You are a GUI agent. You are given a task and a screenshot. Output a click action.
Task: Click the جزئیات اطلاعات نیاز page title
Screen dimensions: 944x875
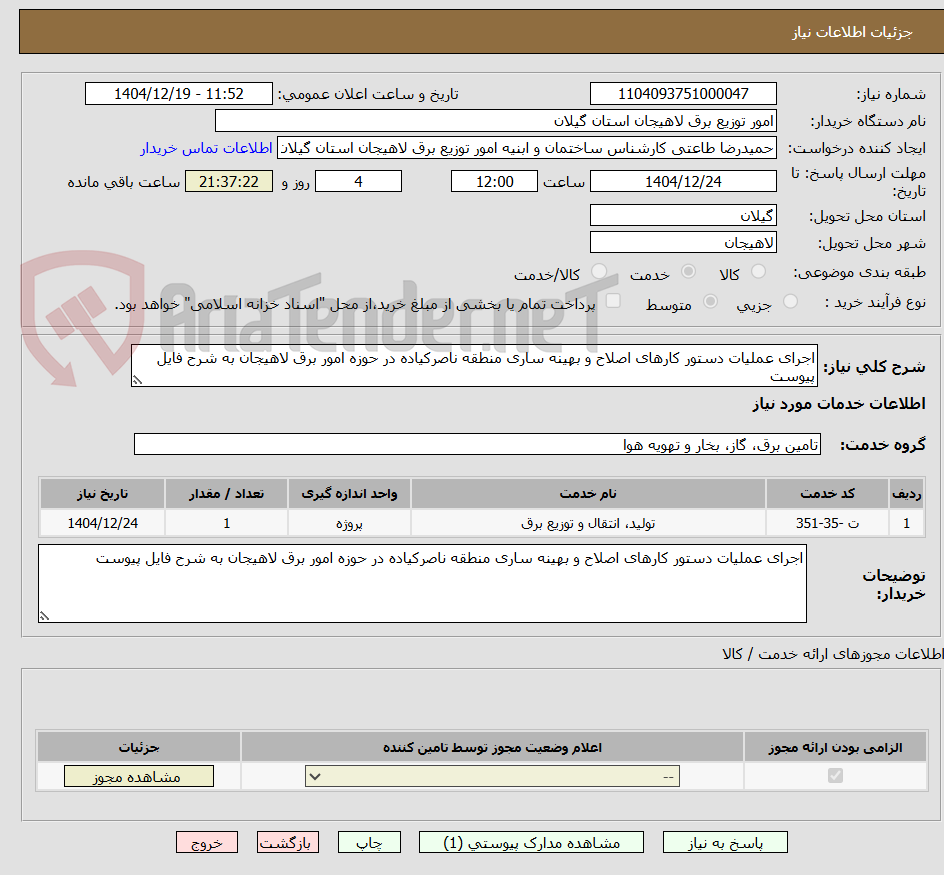point(852,32)
